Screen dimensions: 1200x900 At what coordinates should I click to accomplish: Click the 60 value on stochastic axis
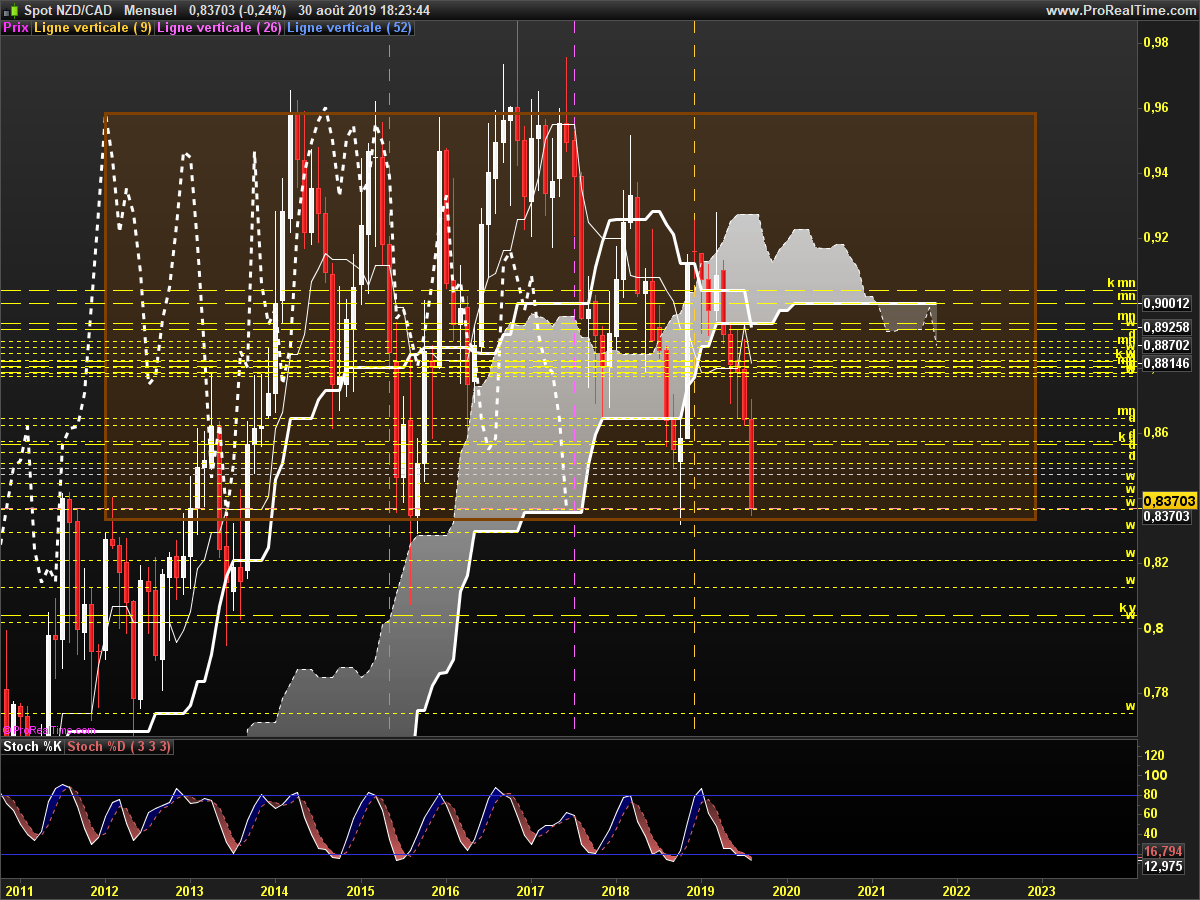point(1151,813)
